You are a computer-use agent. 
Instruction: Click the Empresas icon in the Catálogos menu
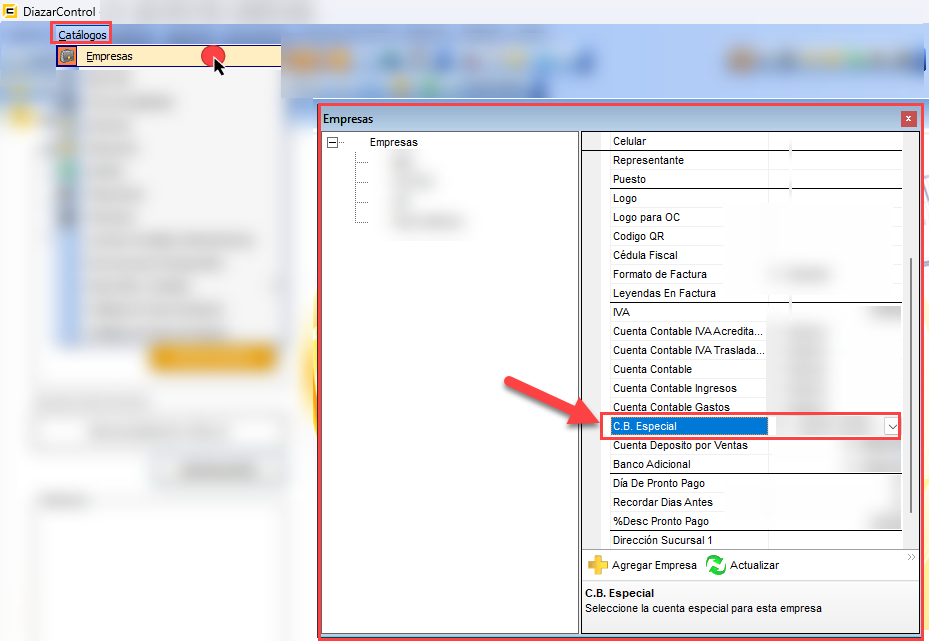[67, 56]
